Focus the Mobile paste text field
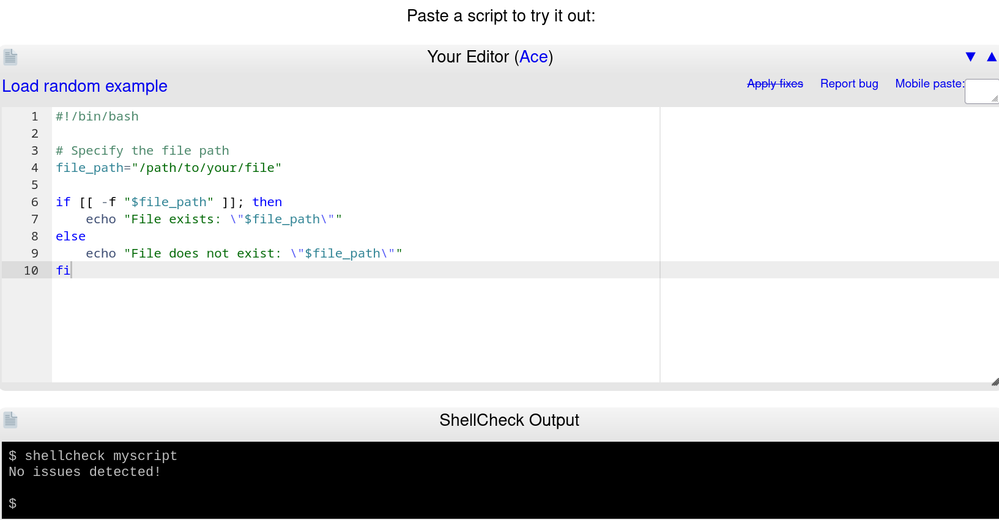Image resolution: width=999 pixels, height=520 pixels. [980, 91]
